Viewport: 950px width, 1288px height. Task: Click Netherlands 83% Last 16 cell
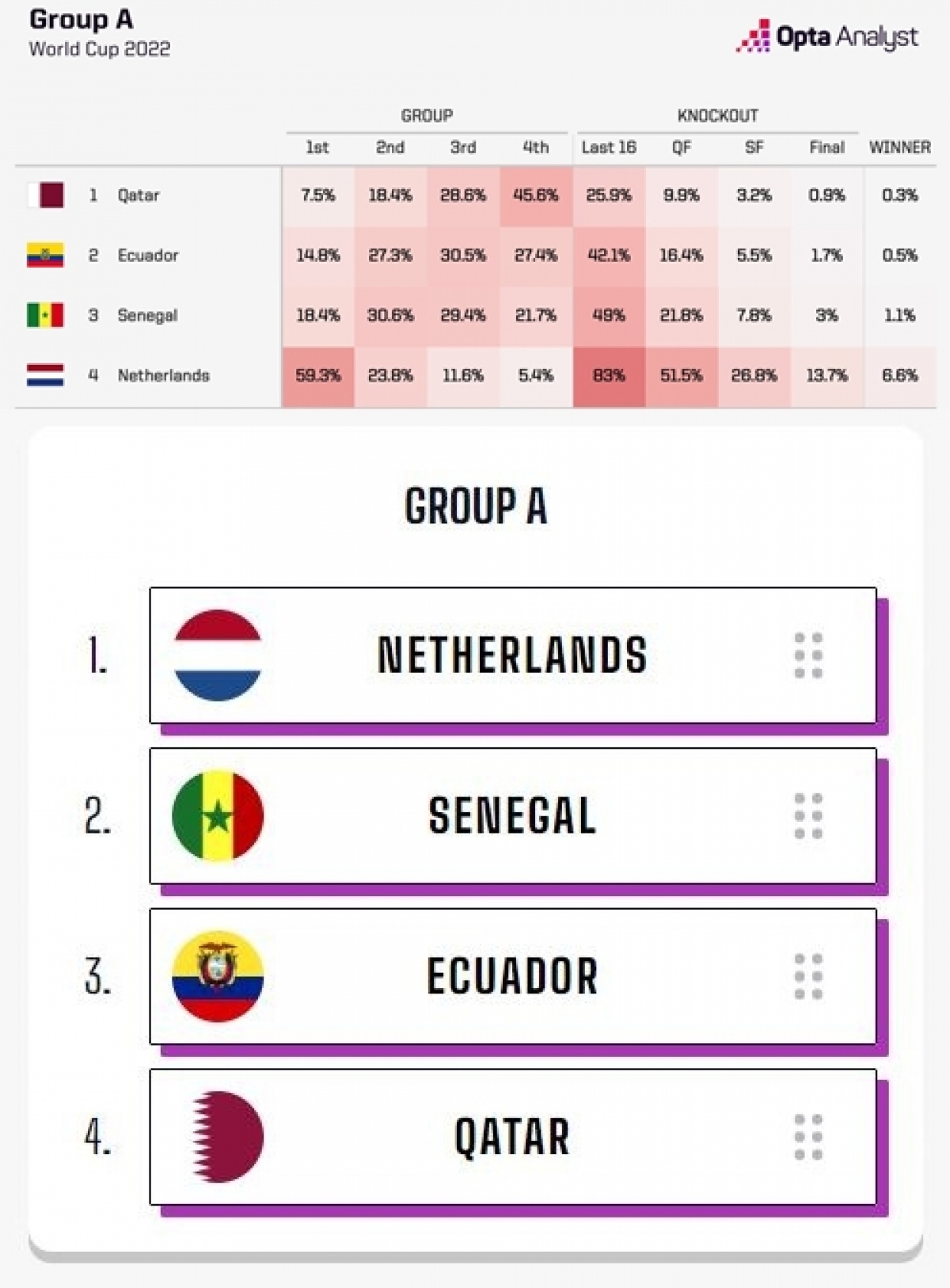tap(609, 375)
